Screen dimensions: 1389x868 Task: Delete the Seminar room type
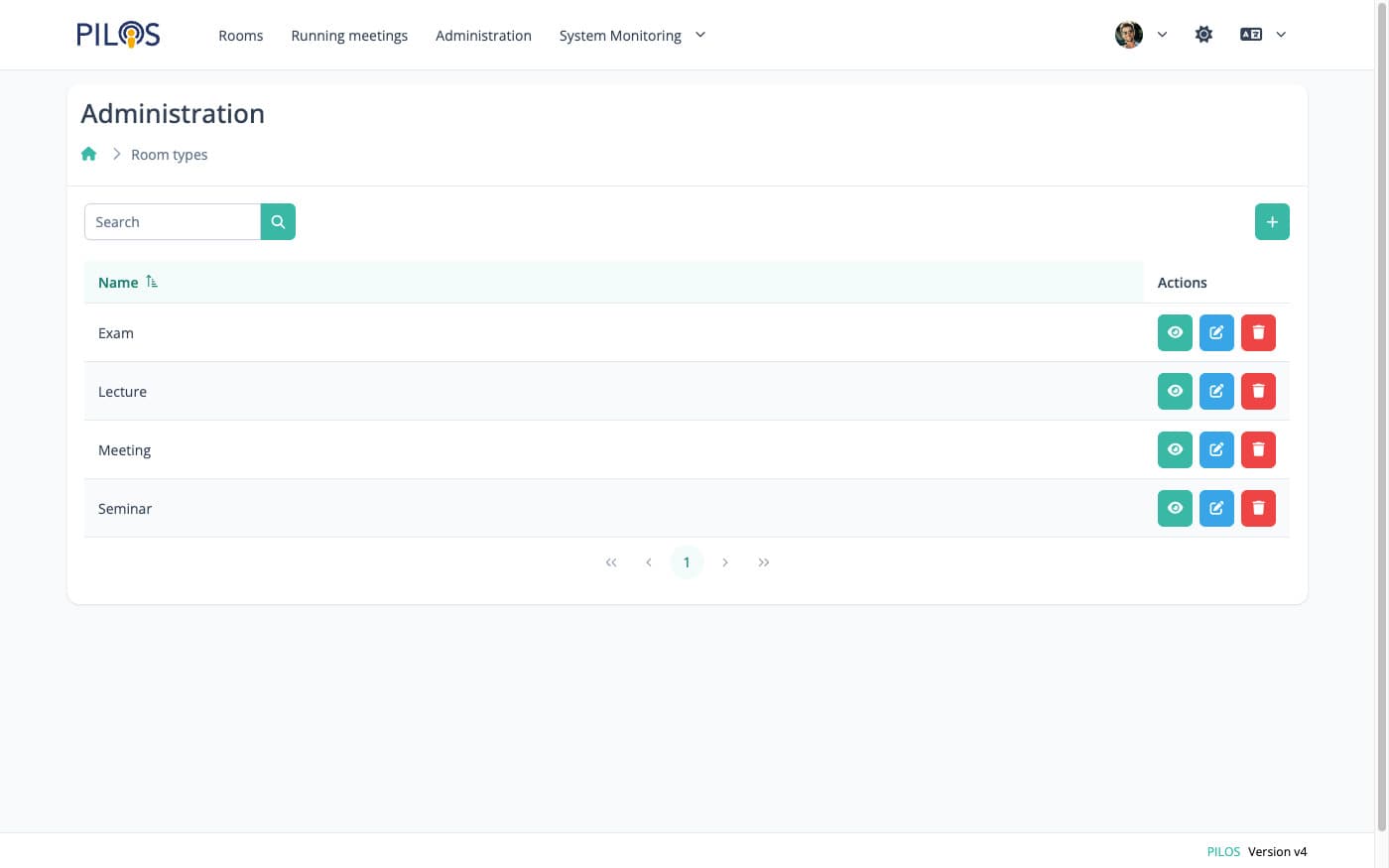click(x=1258, y=509)
